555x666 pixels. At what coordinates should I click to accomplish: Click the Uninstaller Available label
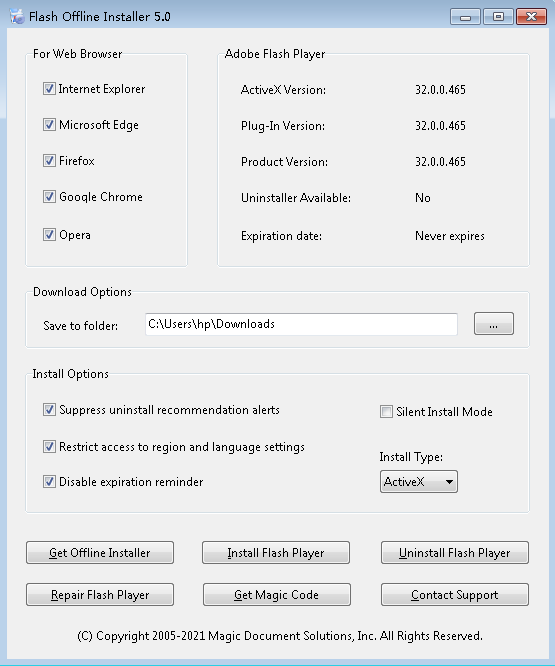click(296, 198)
